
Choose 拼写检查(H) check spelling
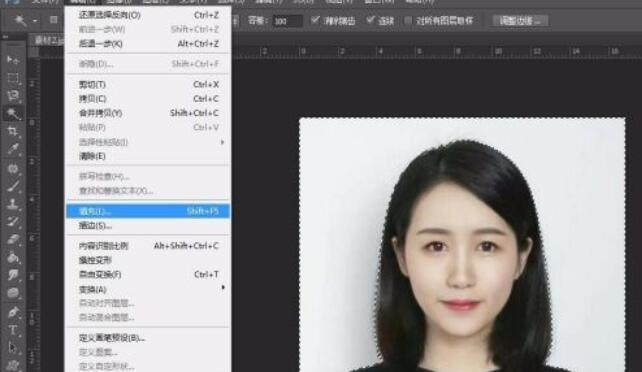pyautogui.click(x=148, y=177)
